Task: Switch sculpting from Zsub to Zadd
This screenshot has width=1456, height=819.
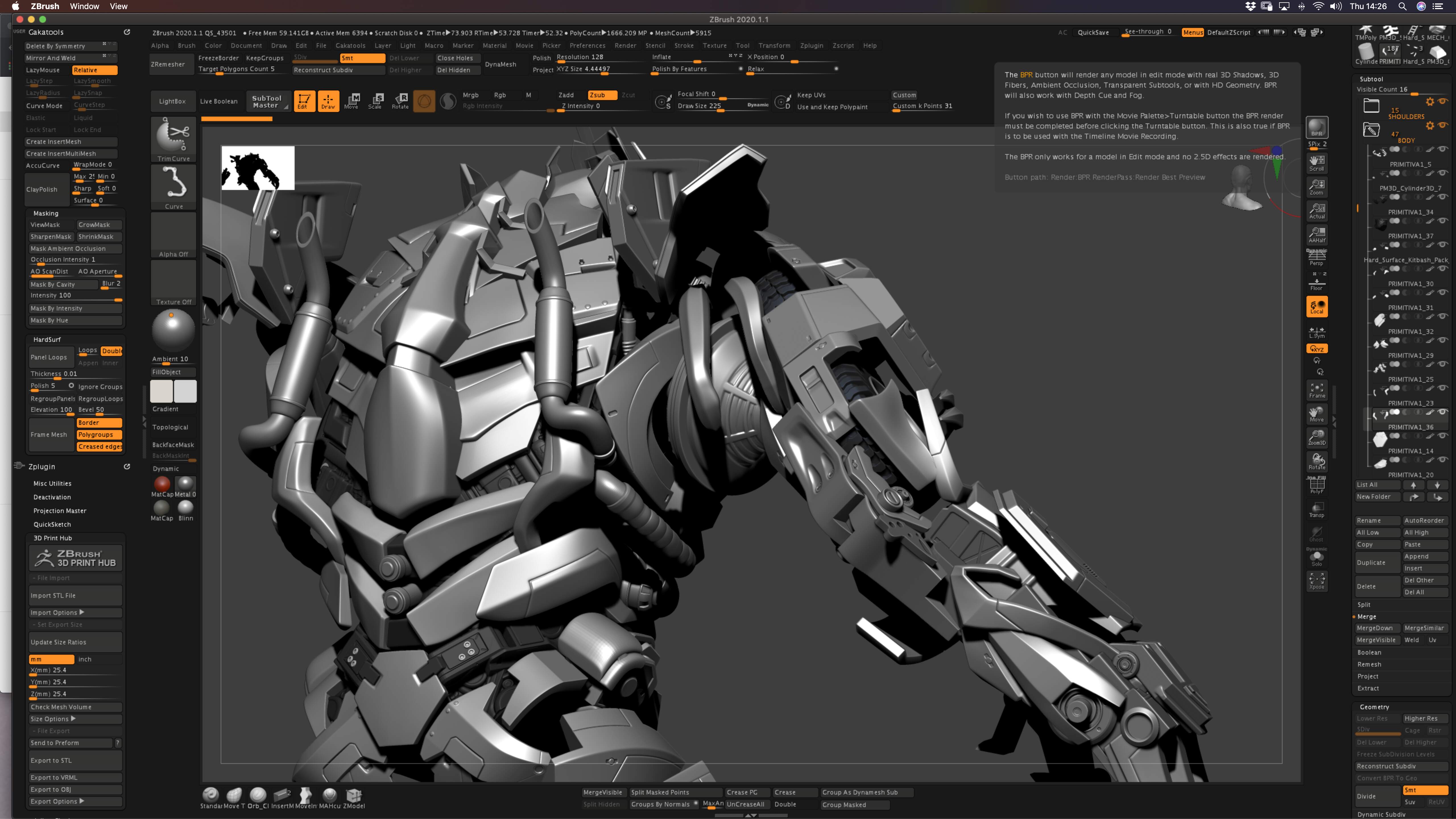Action: 566,95
